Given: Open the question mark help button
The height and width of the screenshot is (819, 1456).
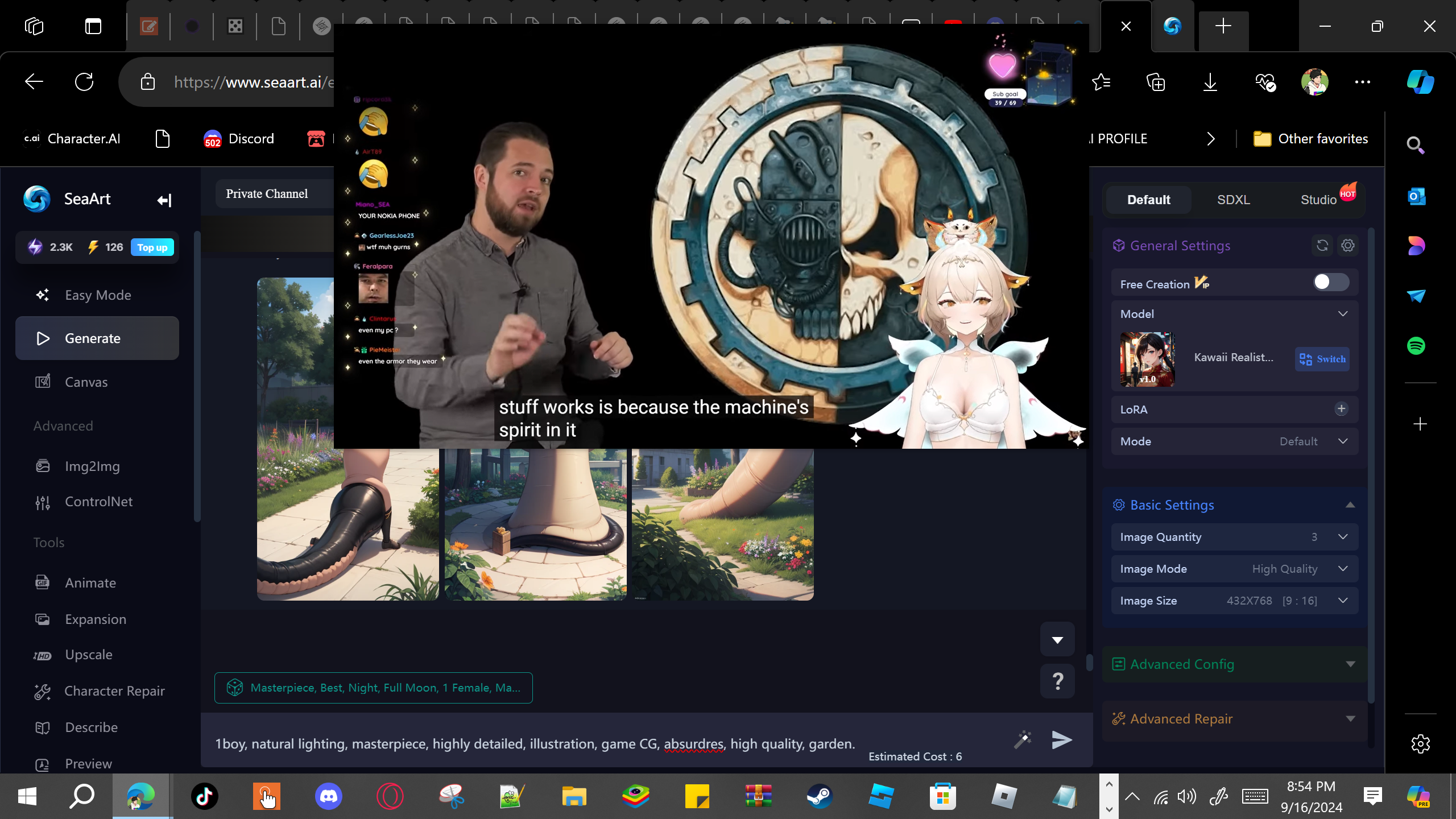Looking at the screenshot, I should click(x=1057, y=681).
